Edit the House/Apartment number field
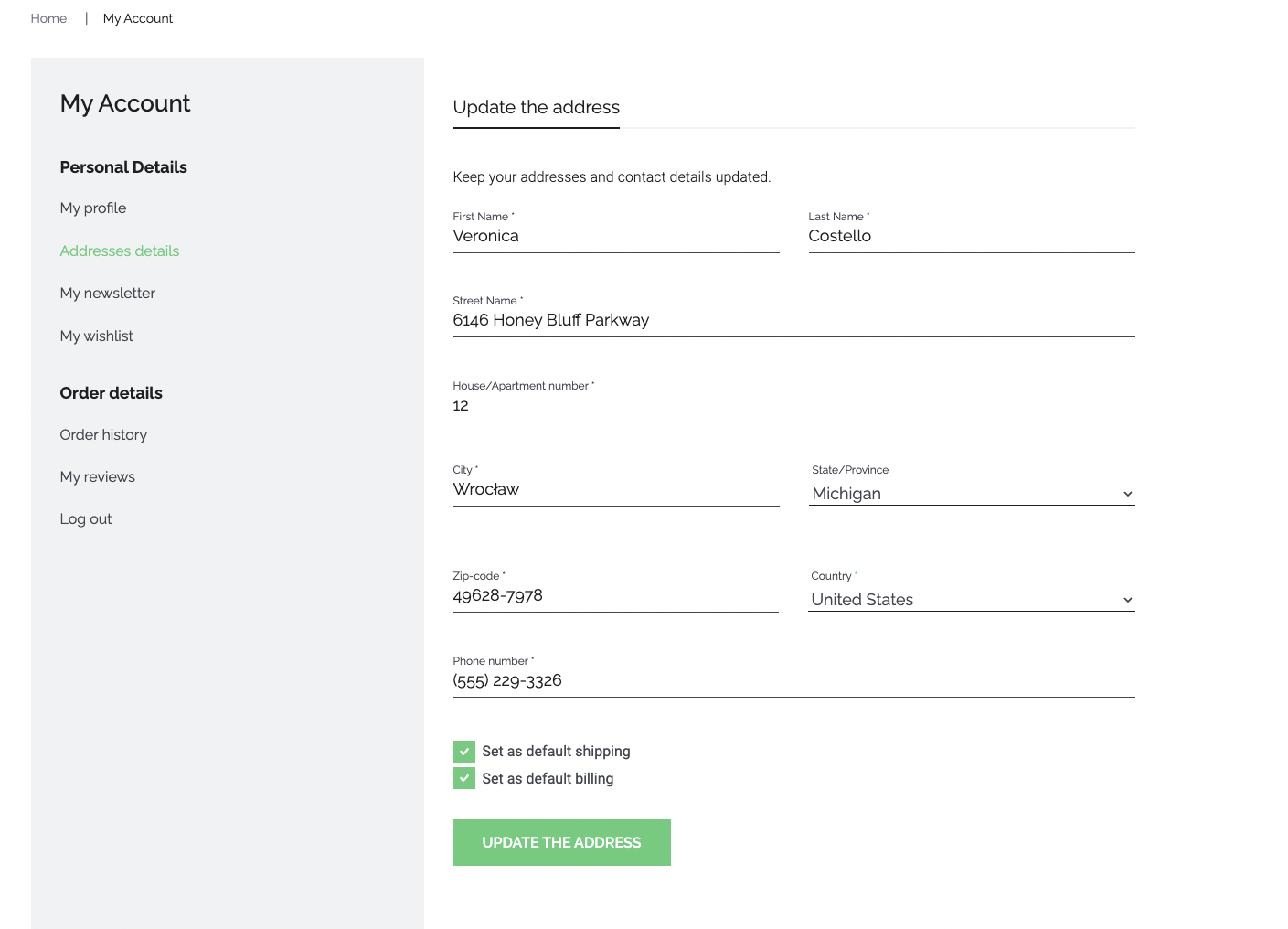This screenshot has height=929, width=1288. coord(793,405)
